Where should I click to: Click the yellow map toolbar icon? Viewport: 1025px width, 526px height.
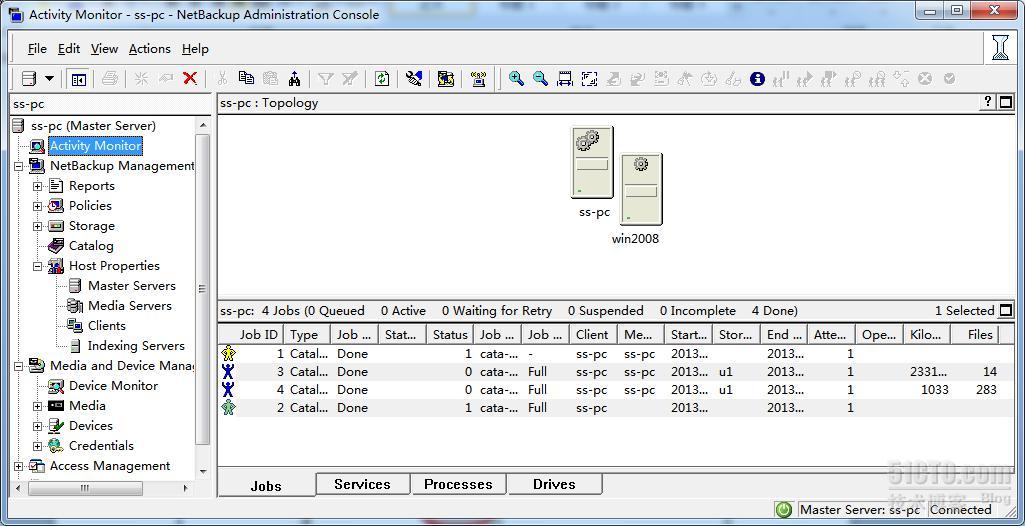446,79
